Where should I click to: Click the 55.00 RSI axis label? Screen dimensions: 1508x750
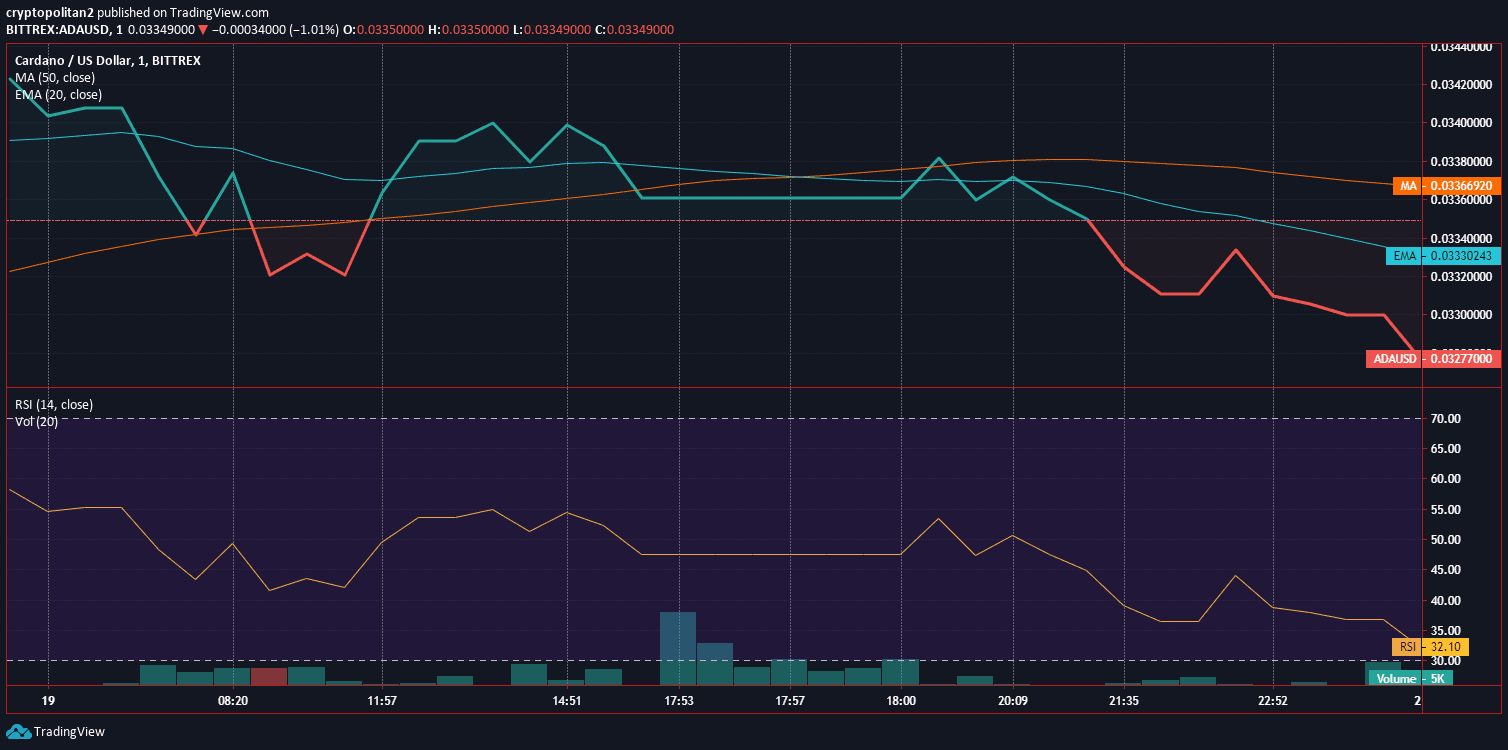1446,509
